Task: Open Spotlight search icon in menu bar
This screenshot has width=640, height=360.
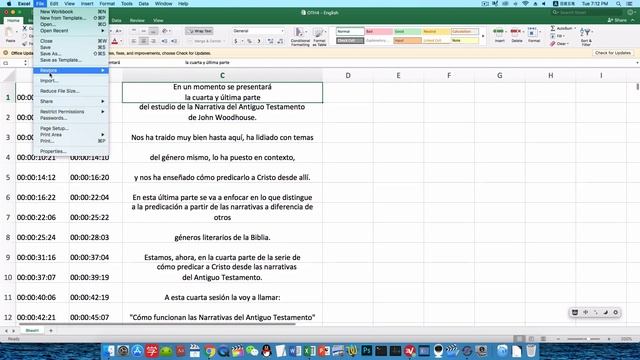Action: (x=618, y=4)
